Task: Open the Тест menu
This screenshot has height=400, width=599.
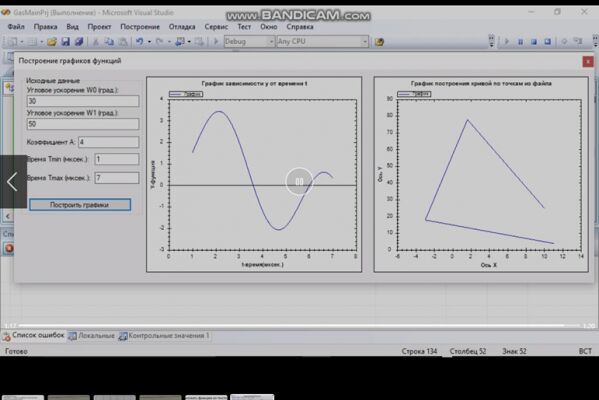Action: click(244, 27)
